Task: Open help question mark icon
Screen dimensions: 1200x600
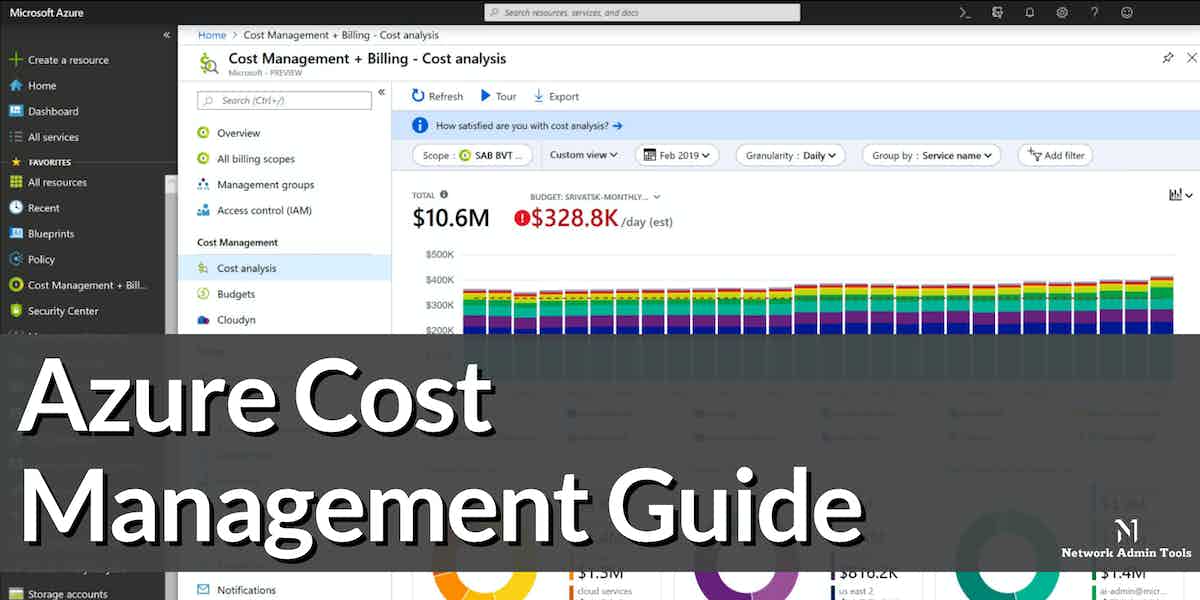Action: click(x=1095, y=12)
